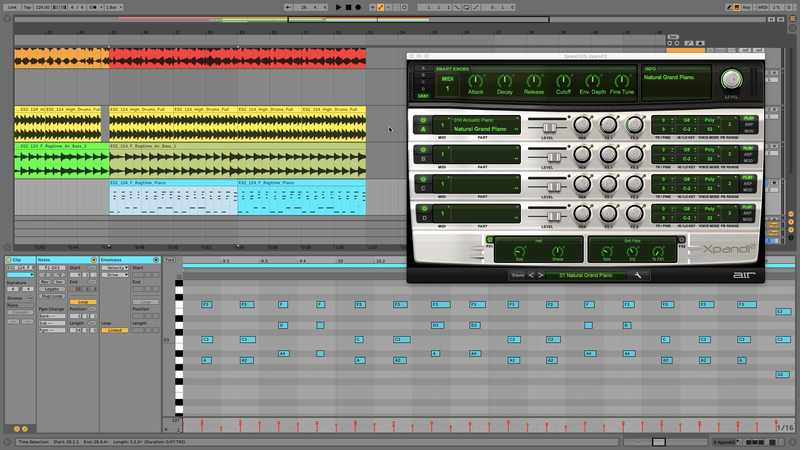Arm the transport Record button
800x450 pixels.
(358, 7)
